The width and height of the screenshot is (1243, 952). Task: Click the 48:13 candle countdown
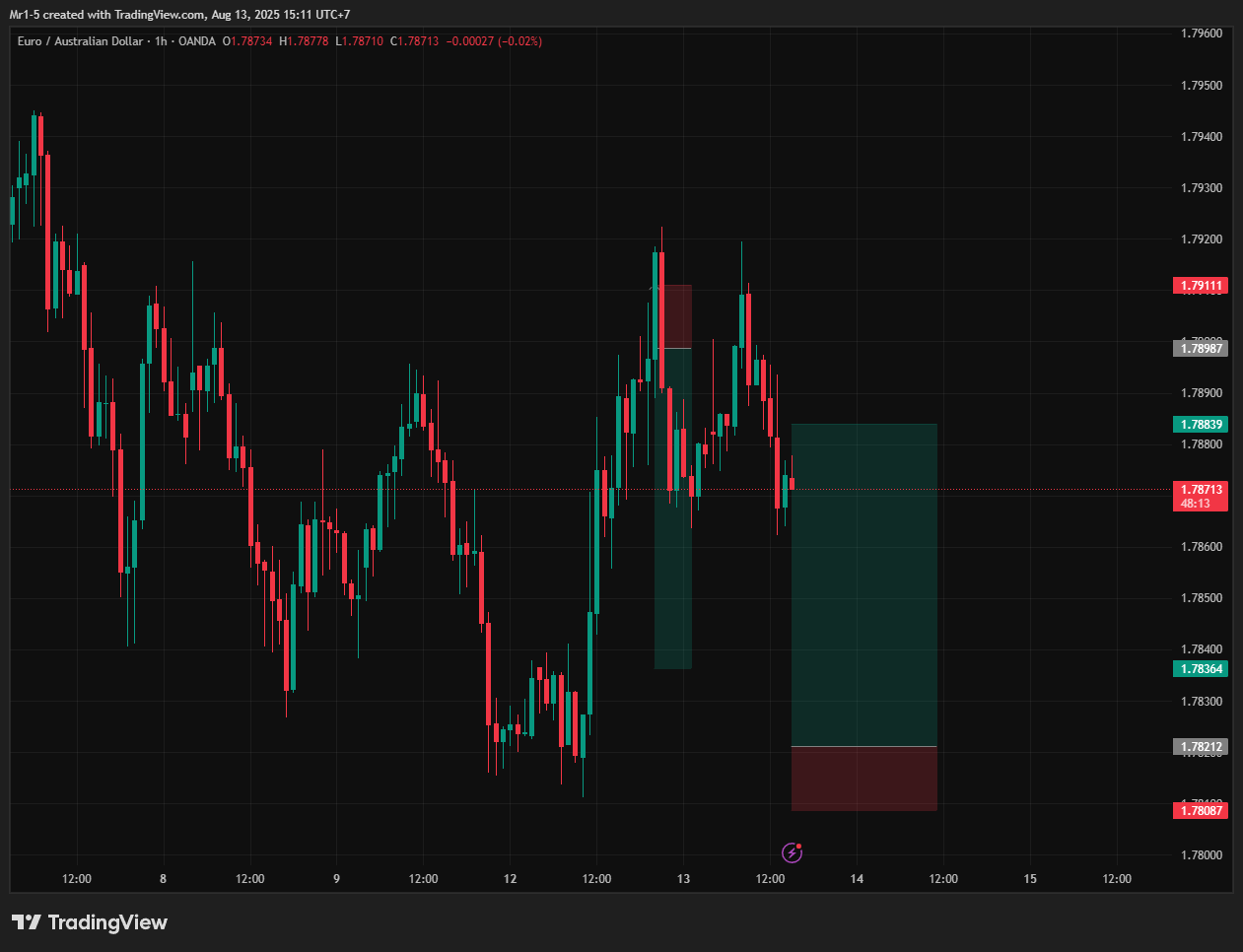1196,504
